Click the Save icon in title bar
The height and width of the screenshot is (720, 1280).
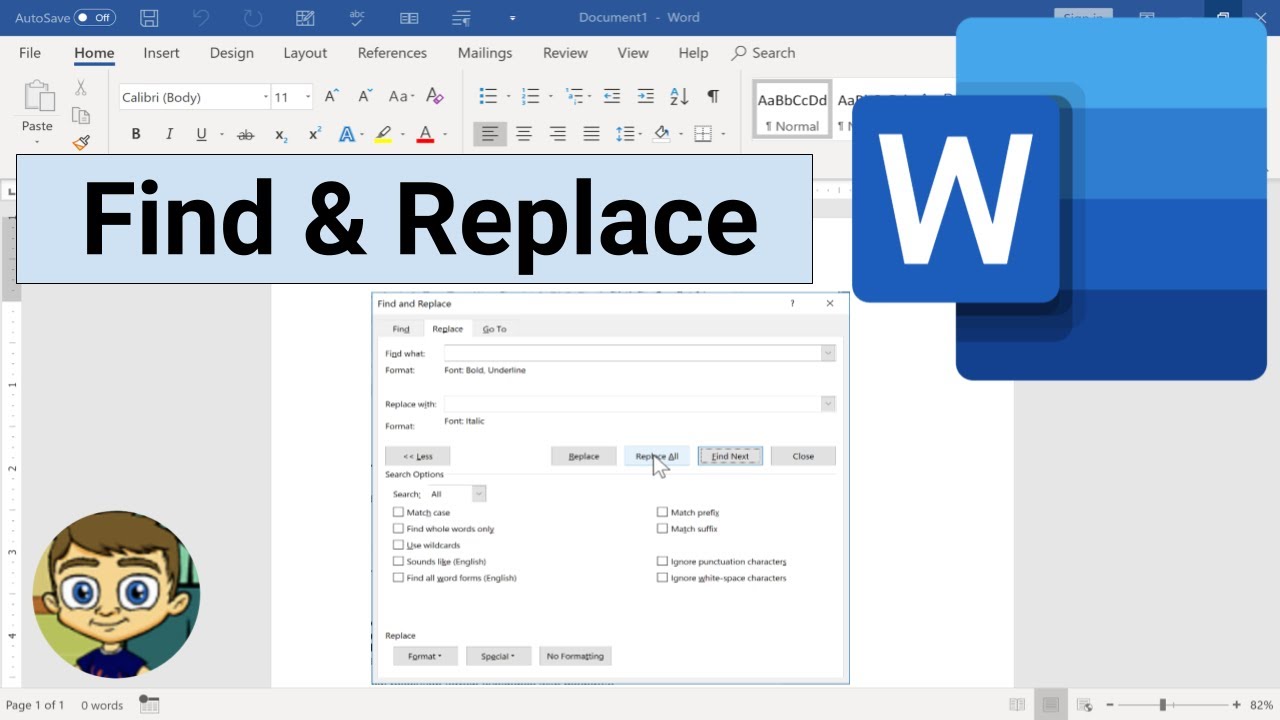pos(149,18)
